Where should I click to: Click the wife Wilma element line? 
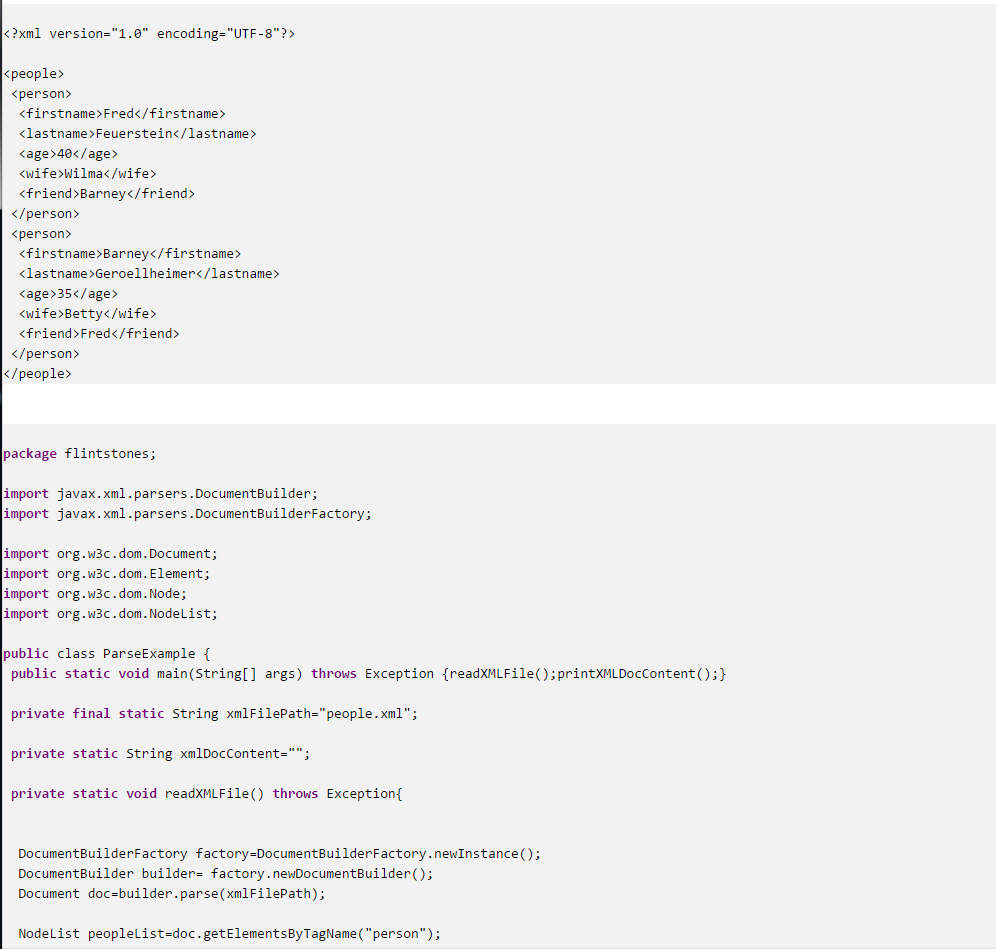(x=87, y=174)
